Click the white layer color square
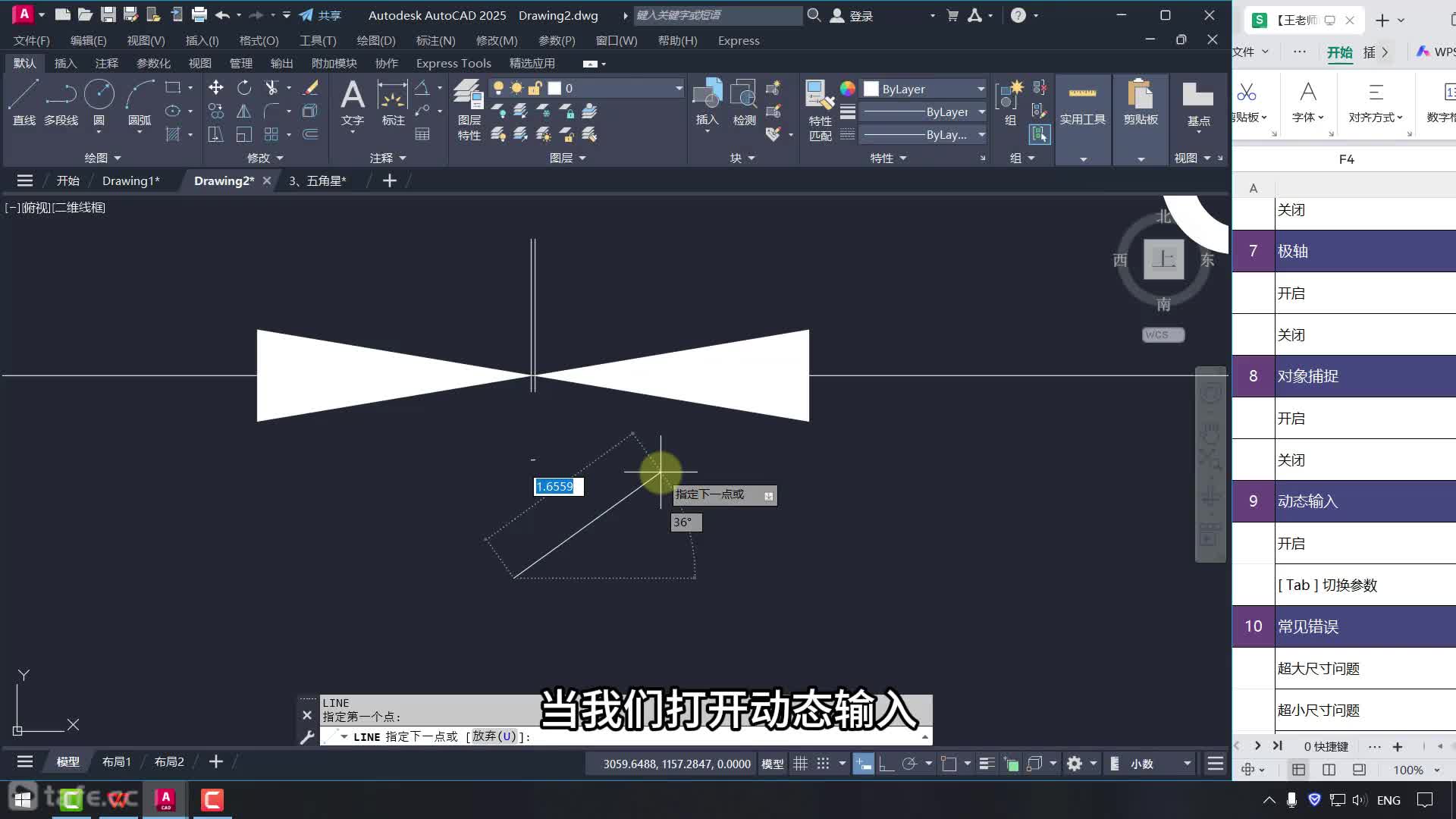Viewport: 1456px width, 819px height. point(554,89)
